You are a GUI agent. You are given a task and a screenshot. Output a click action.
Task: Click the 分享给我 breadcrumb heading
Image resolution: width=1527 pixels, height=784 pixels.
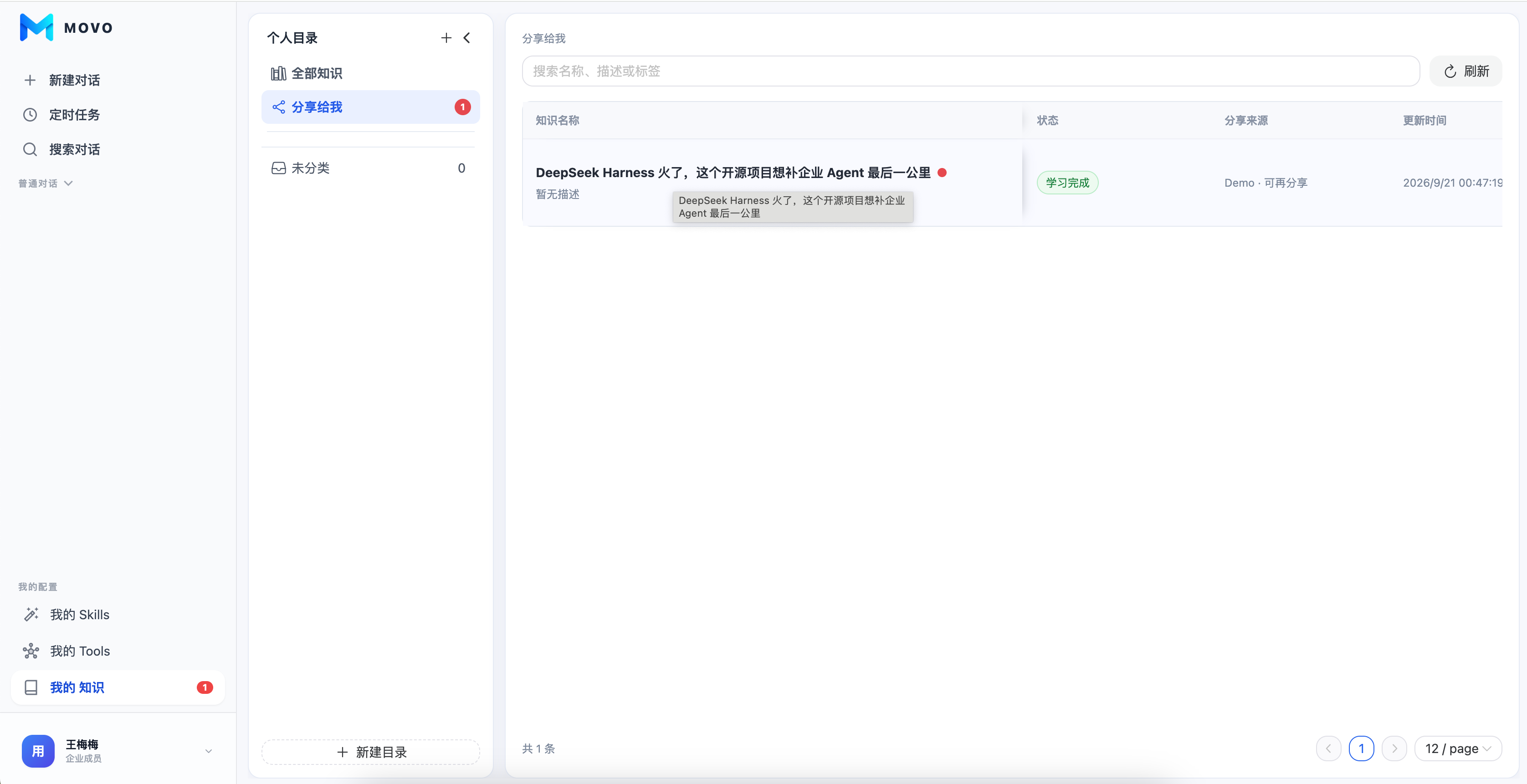click(x=544, y=39)
